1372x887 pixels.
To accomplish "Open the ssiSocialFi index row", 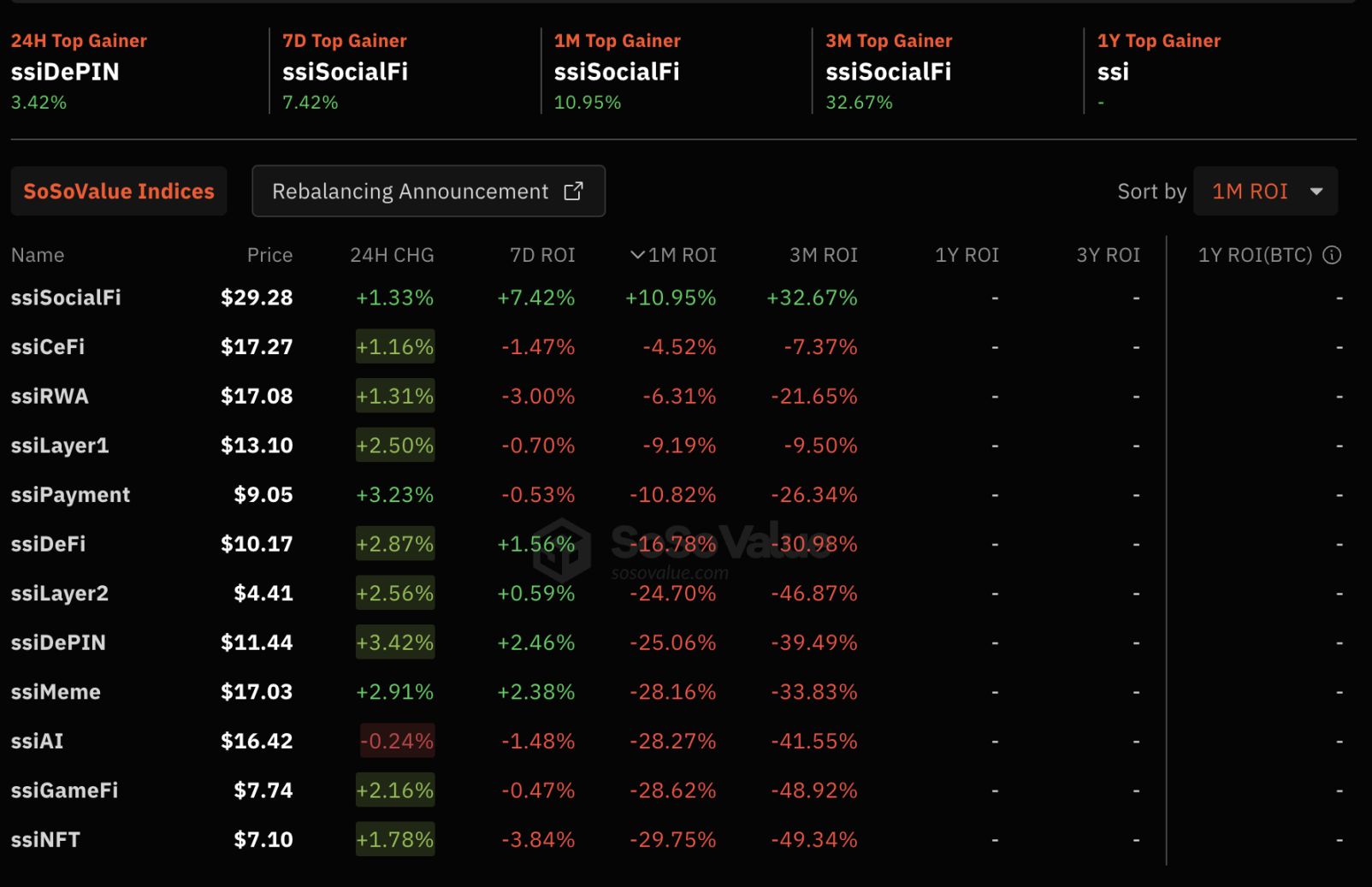I will click(66, 298).
